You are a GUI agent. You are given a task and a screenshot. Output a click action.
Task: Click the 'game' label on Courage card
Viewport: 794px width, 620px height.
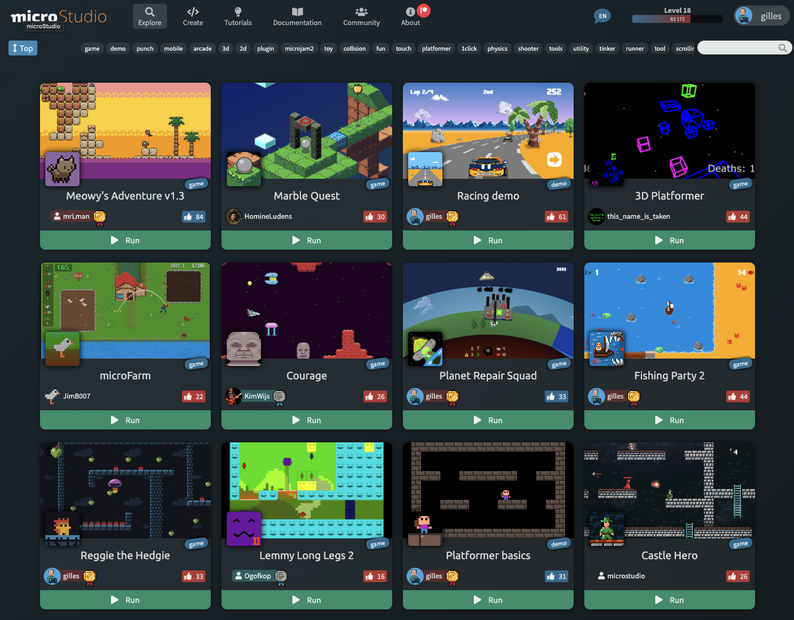click(x=378, y=364)
